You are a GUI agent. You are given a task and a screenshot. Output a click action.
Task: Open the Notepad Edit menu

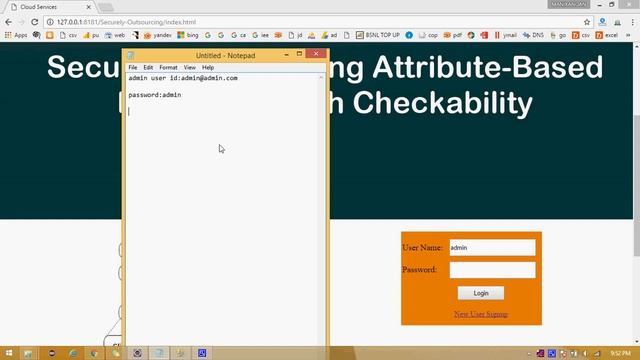pos(148,67)
